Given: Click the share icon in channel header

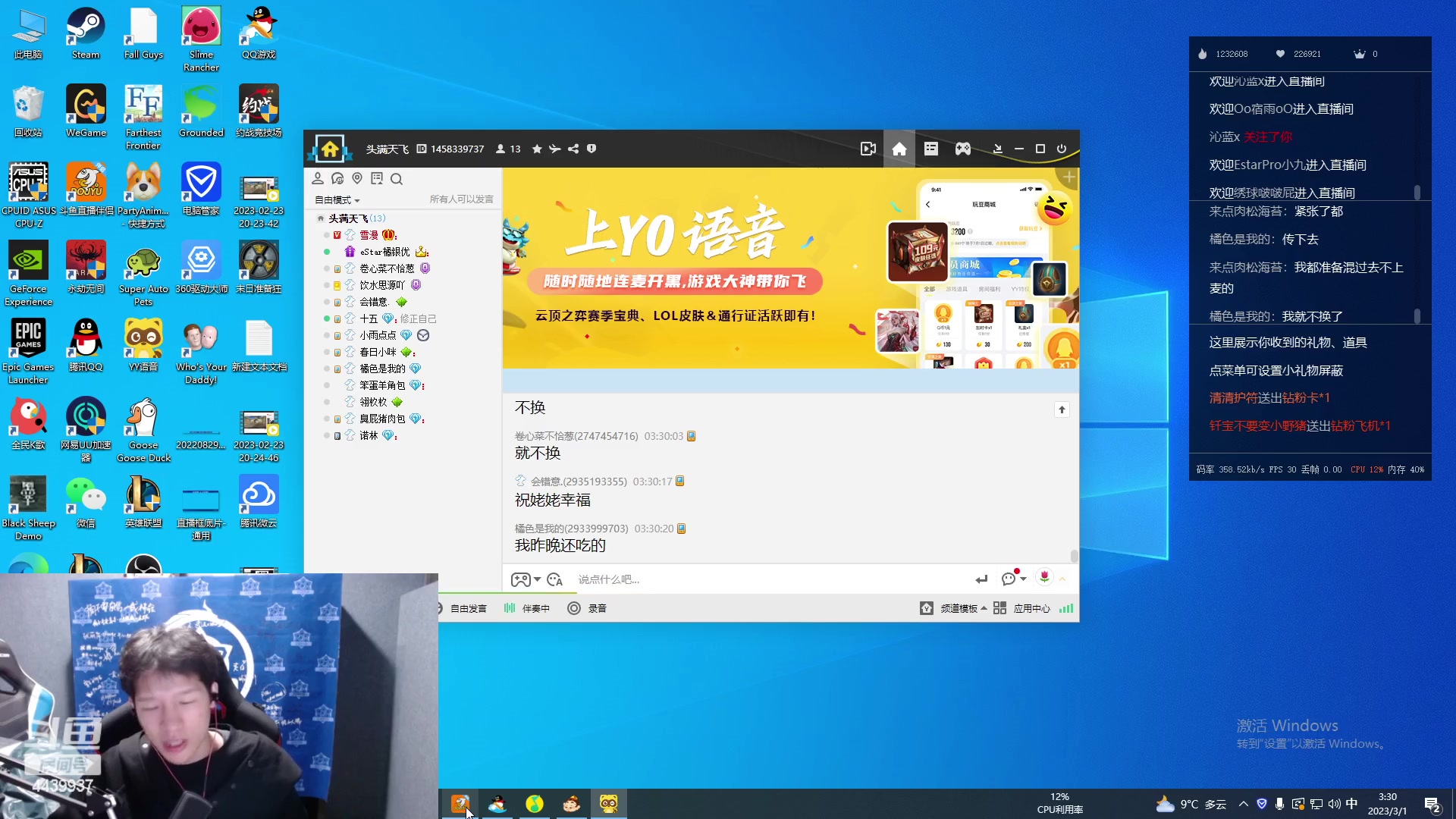Looking at the screenshot, I should [573, 149].
